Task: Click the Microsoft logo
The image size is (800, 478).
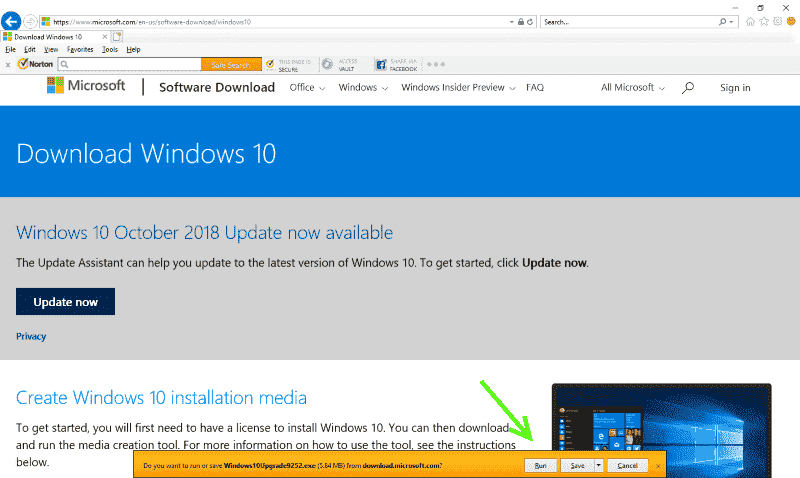Action: coord(86,85)
